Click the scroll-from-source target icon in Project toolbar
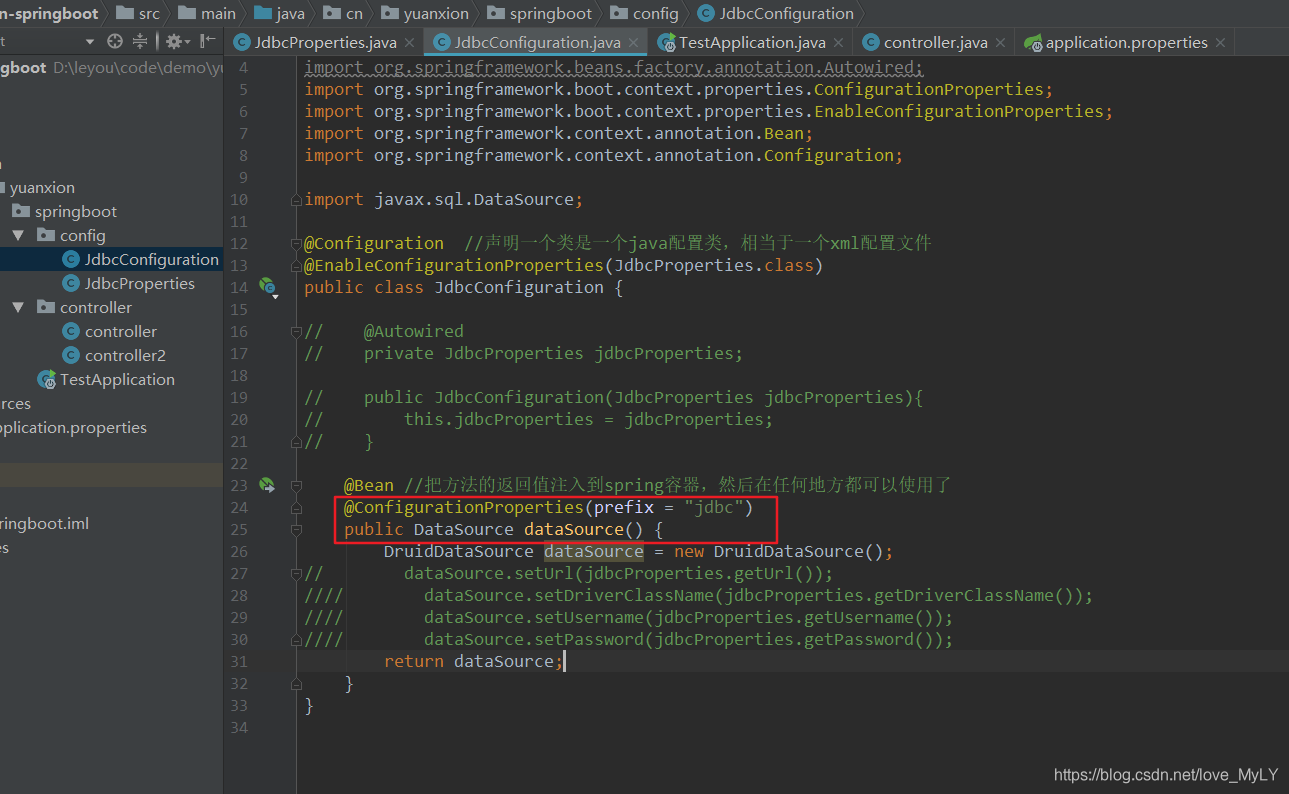 click(115, 42)
